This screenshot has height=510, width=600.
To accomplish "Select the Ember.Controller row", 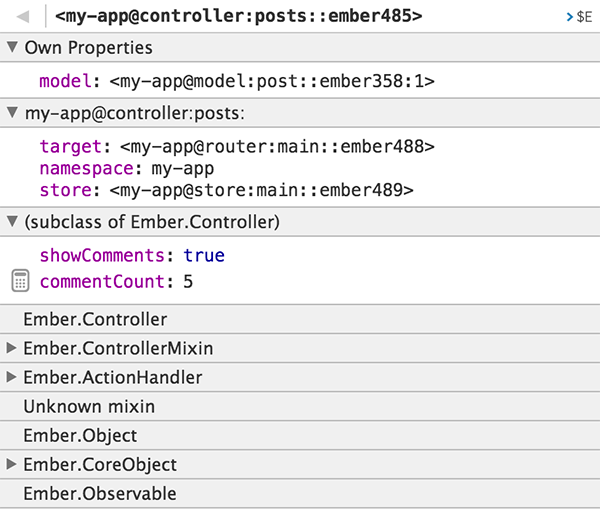I will (95, 320).
